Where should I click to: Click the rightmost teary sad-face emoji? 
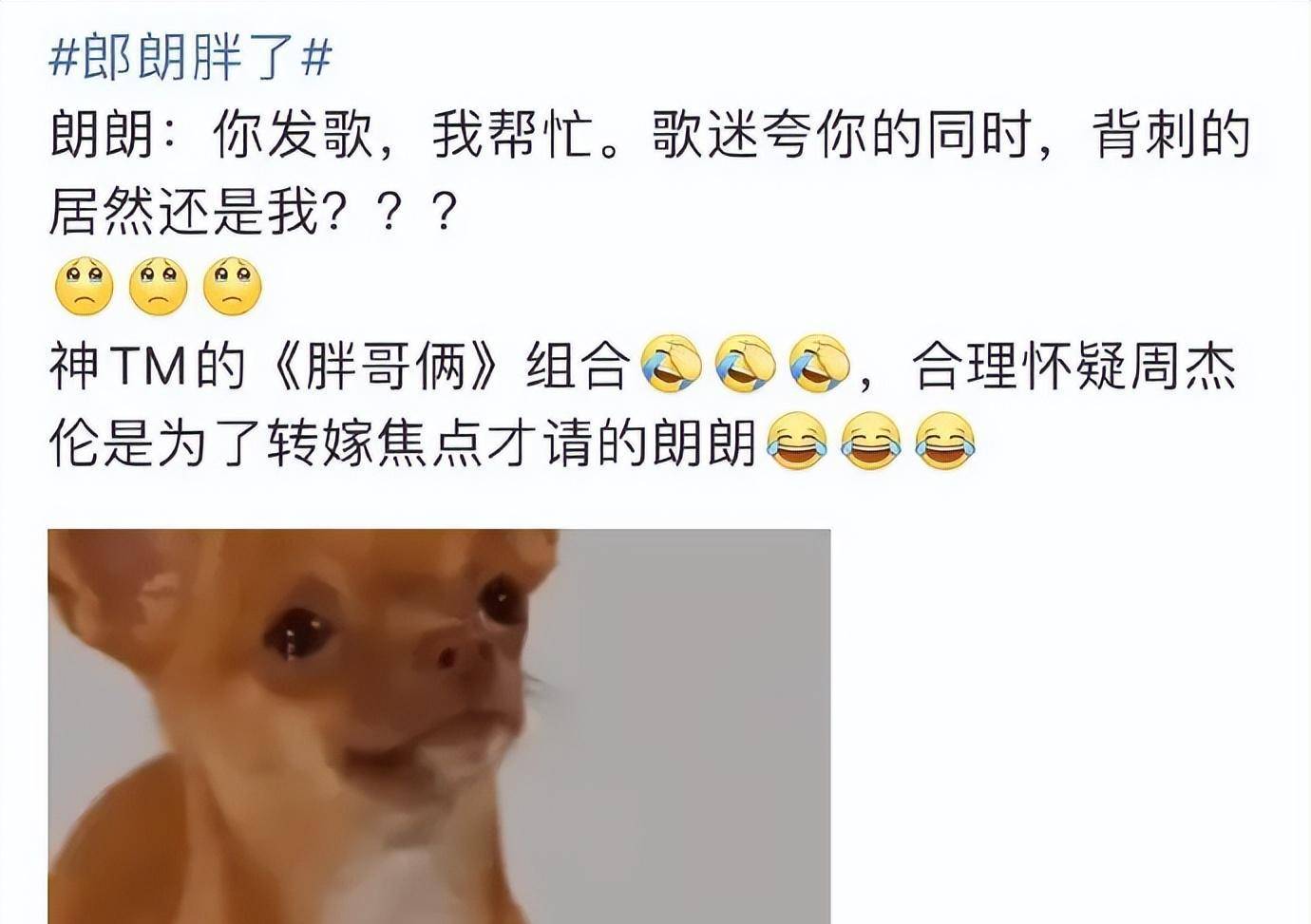233,288
